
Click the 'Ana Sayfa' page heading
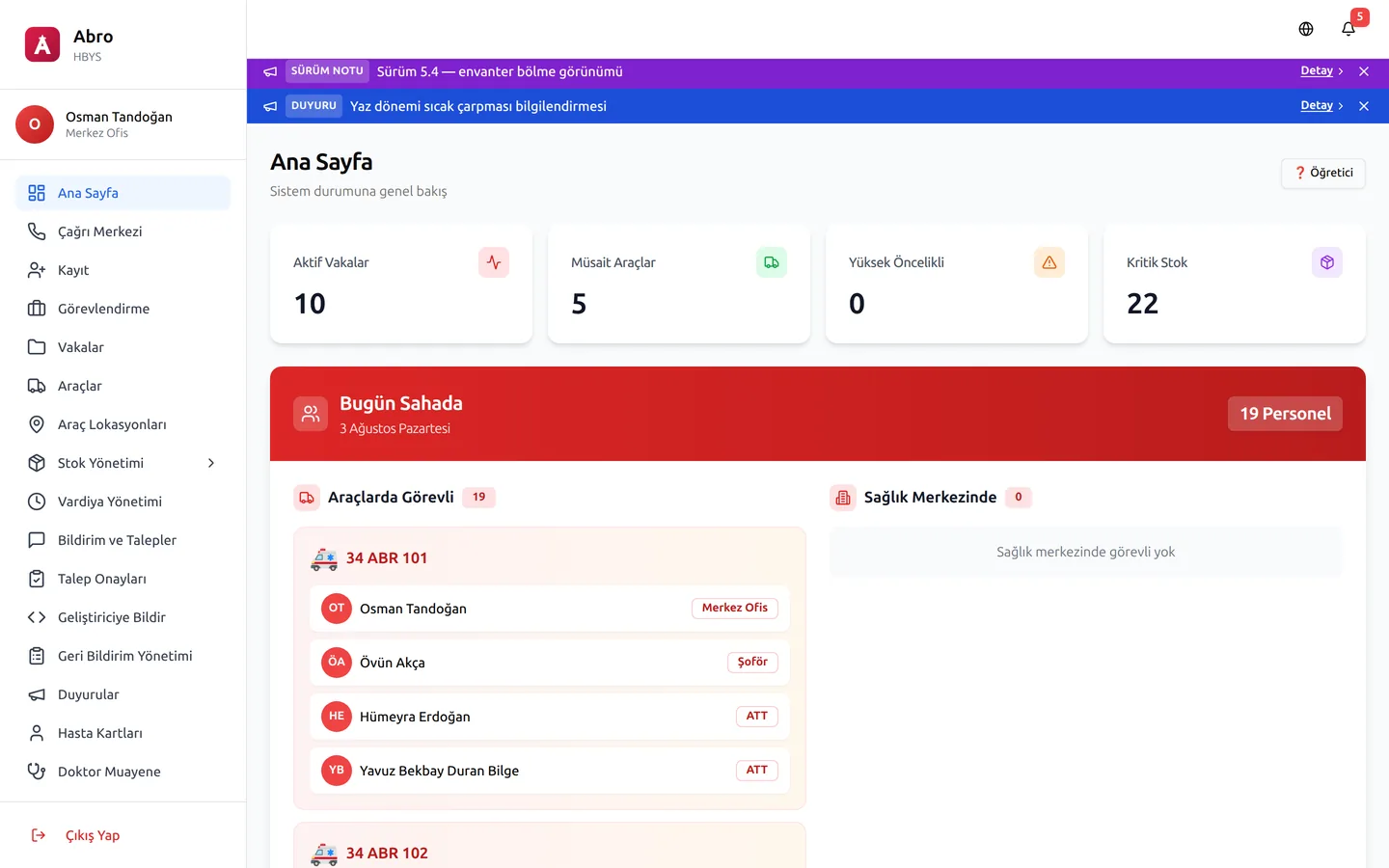[x=321, y=162]
